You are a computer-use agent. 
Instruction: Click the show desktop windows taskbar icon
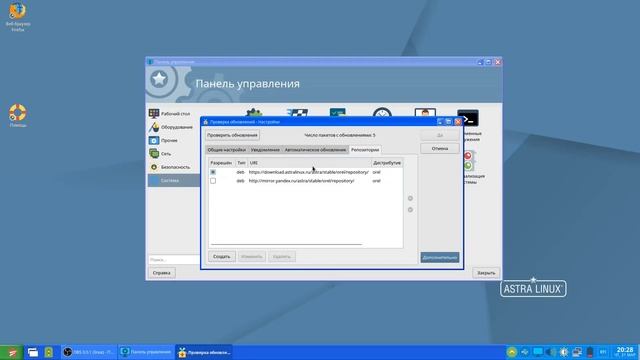point(33,352)
